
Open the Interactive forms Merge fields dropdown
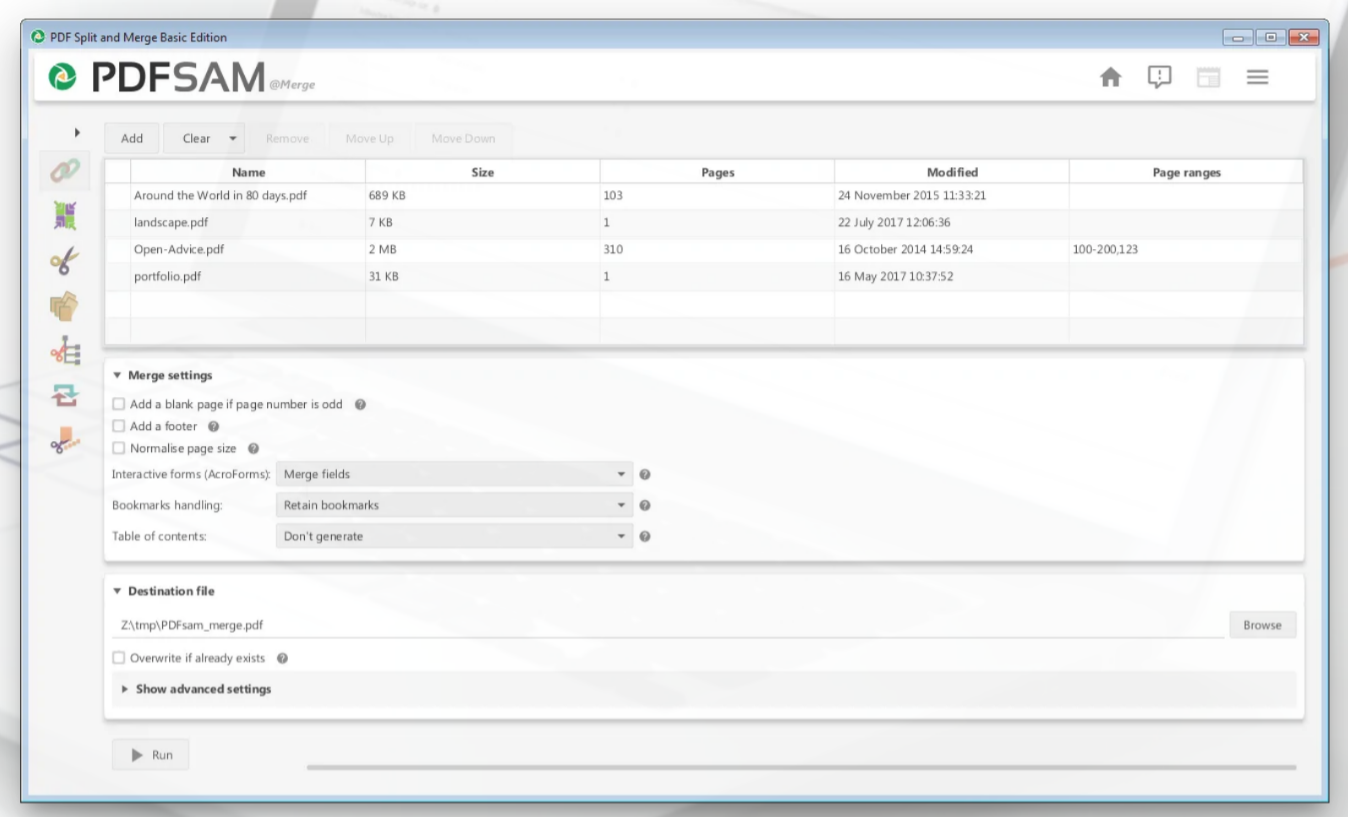click(x=454, y=475)
